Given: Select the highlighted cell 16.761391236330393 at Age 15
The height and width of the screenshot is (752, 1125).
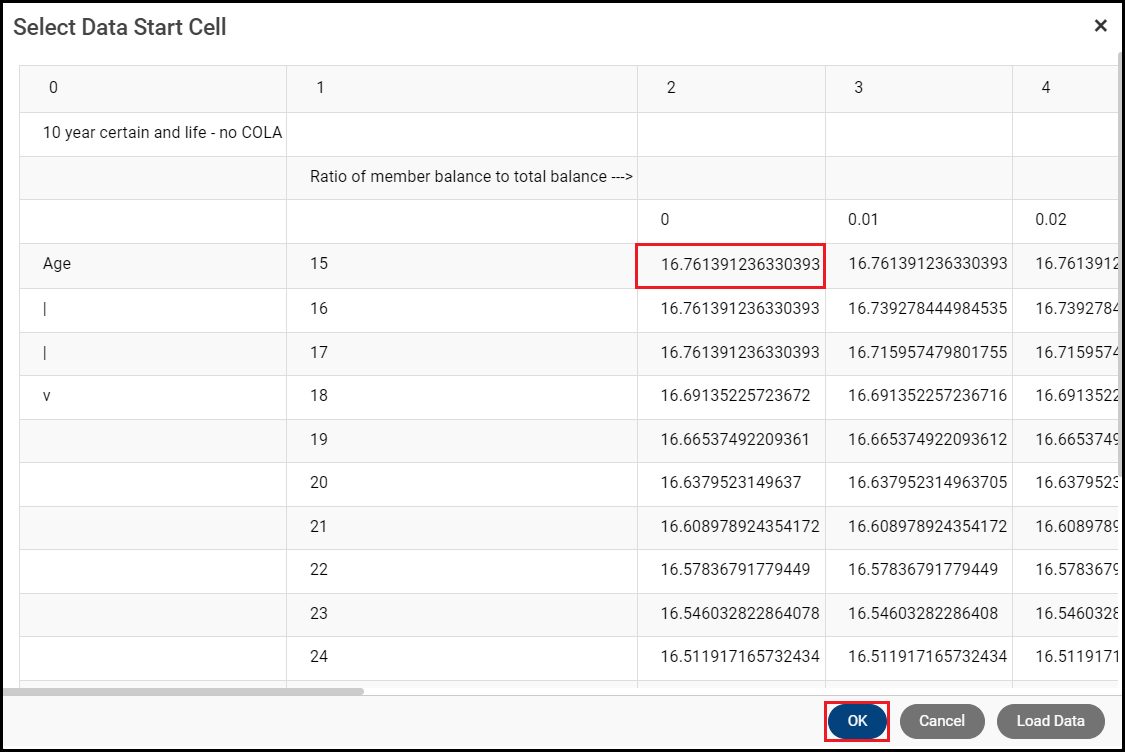Looking at the screenshot, I should (x=740, y=264).
